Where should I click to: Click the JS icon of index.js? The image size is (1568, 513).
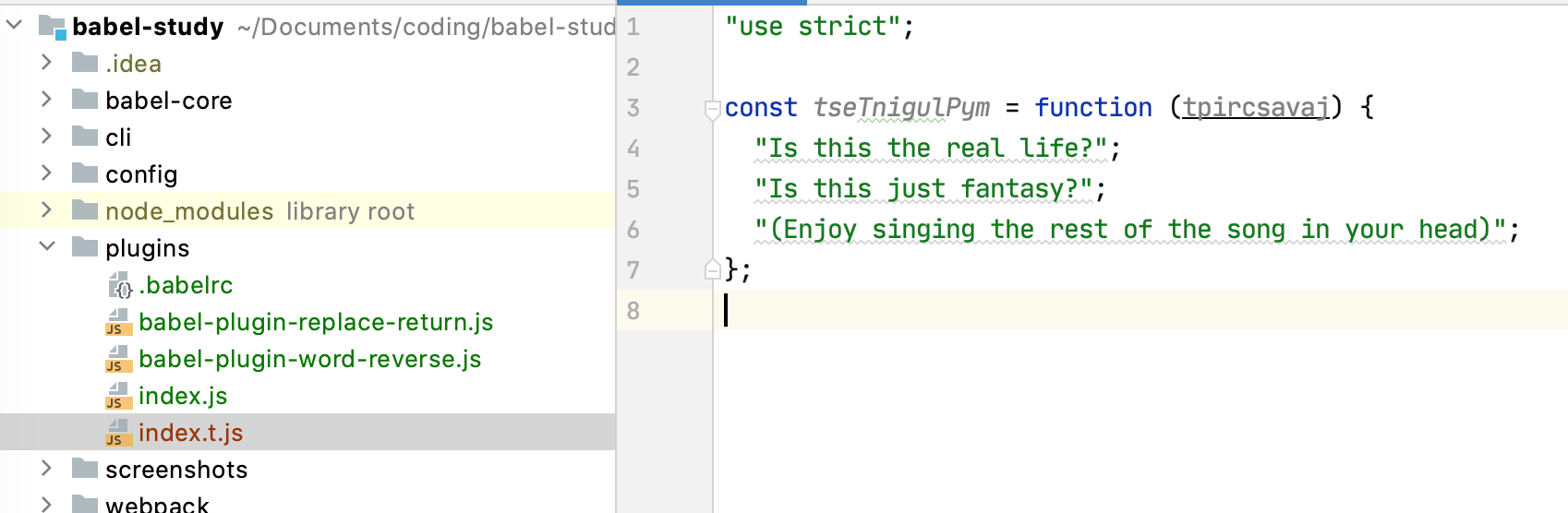(119, 396)
